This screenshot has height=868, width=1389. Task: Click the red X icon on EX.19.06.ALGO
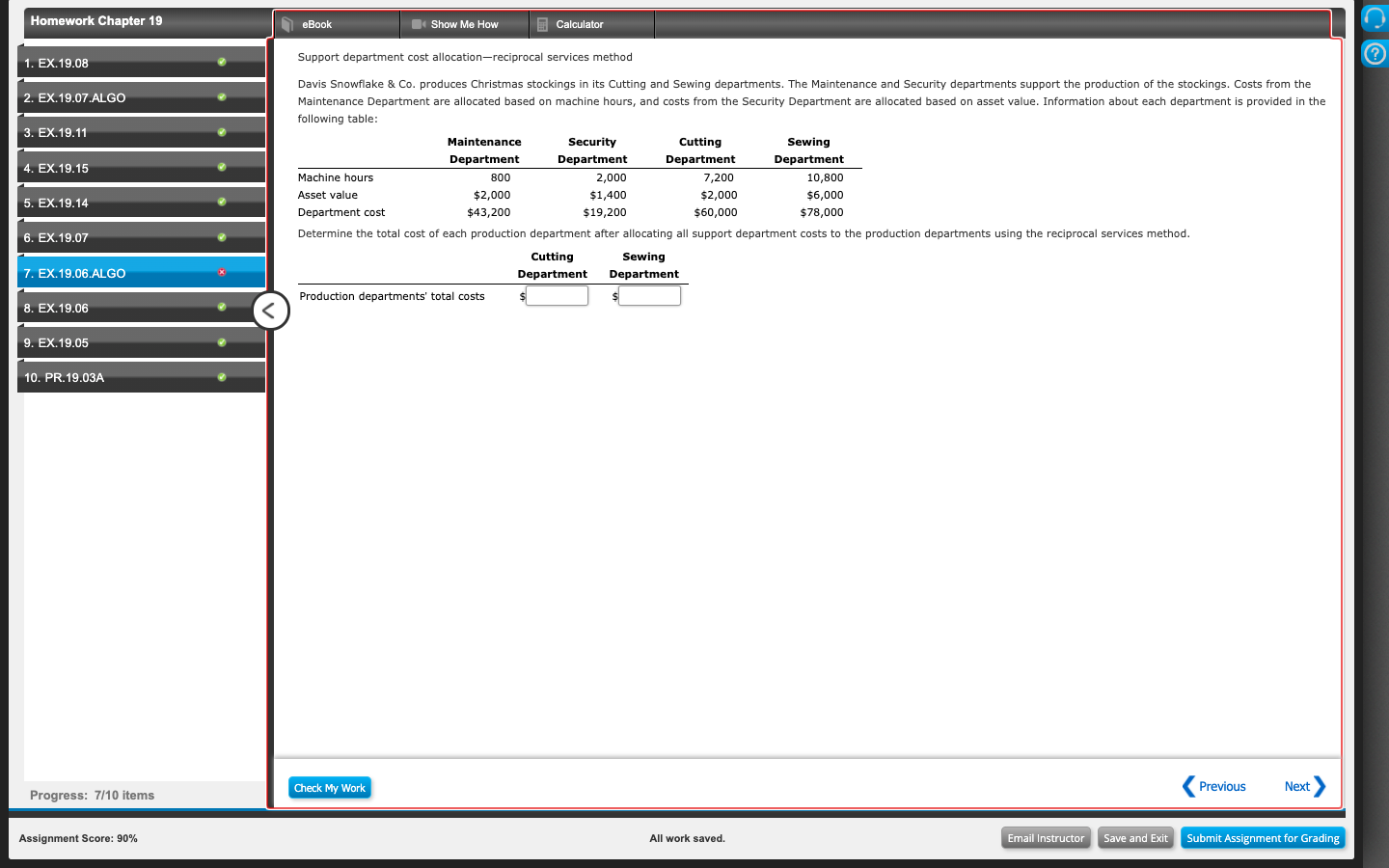(x=221, y=273)
